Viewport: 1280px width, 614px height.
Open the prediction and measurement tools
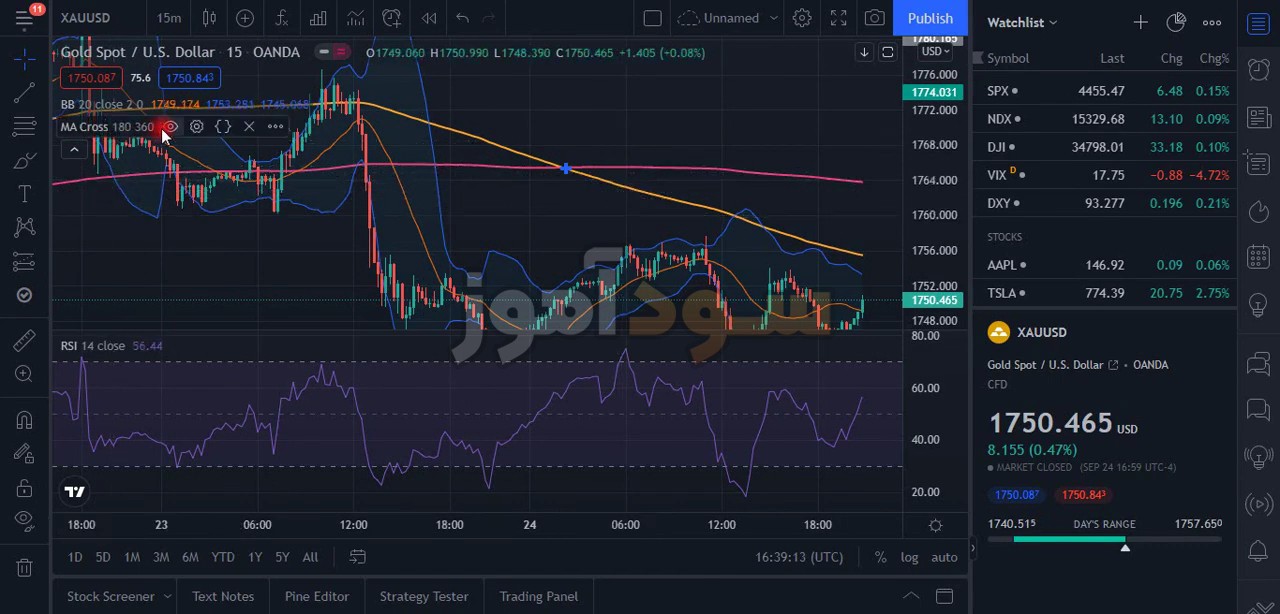coord(25,262)
